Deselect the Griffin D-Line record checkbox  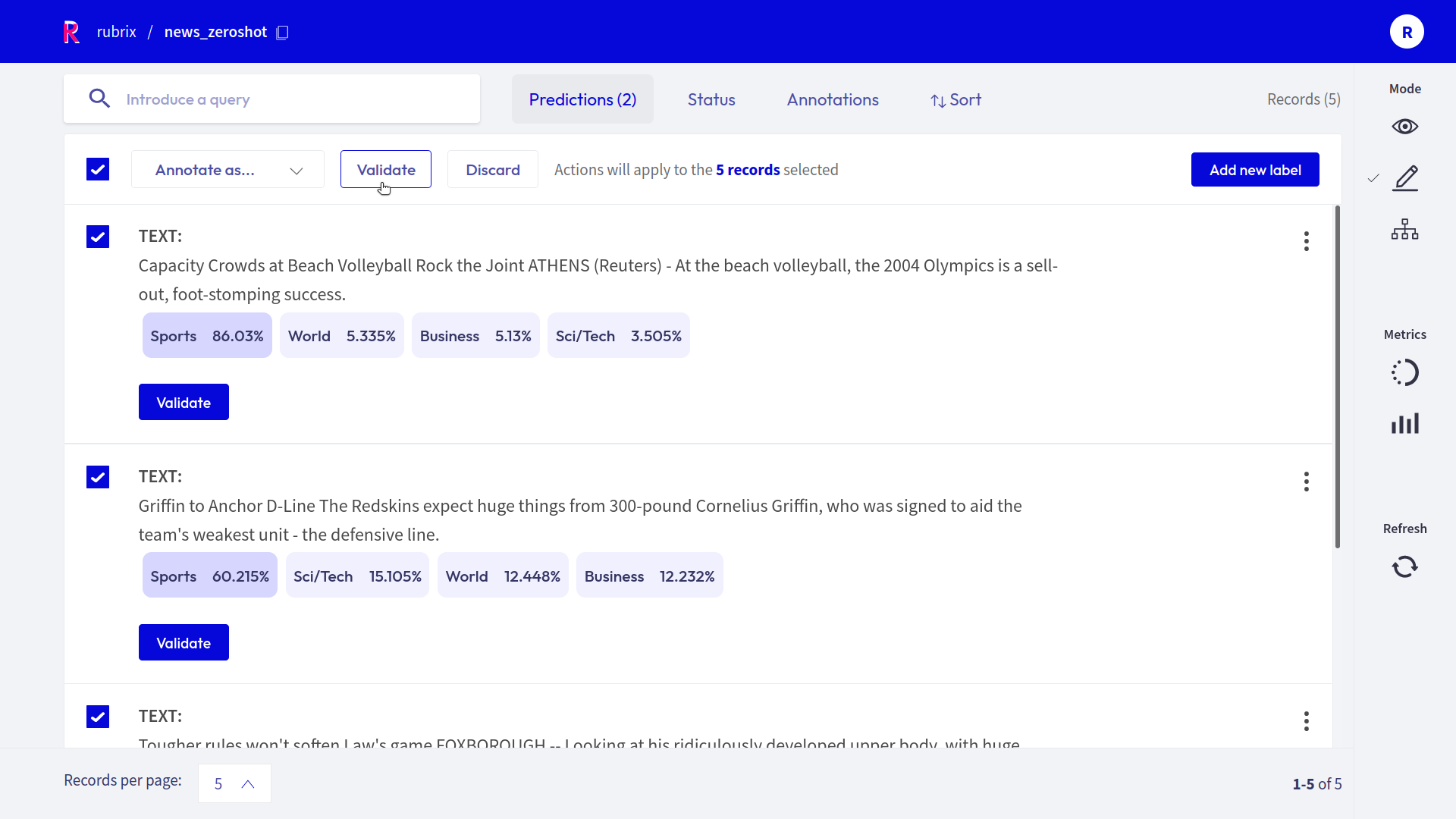98,477
